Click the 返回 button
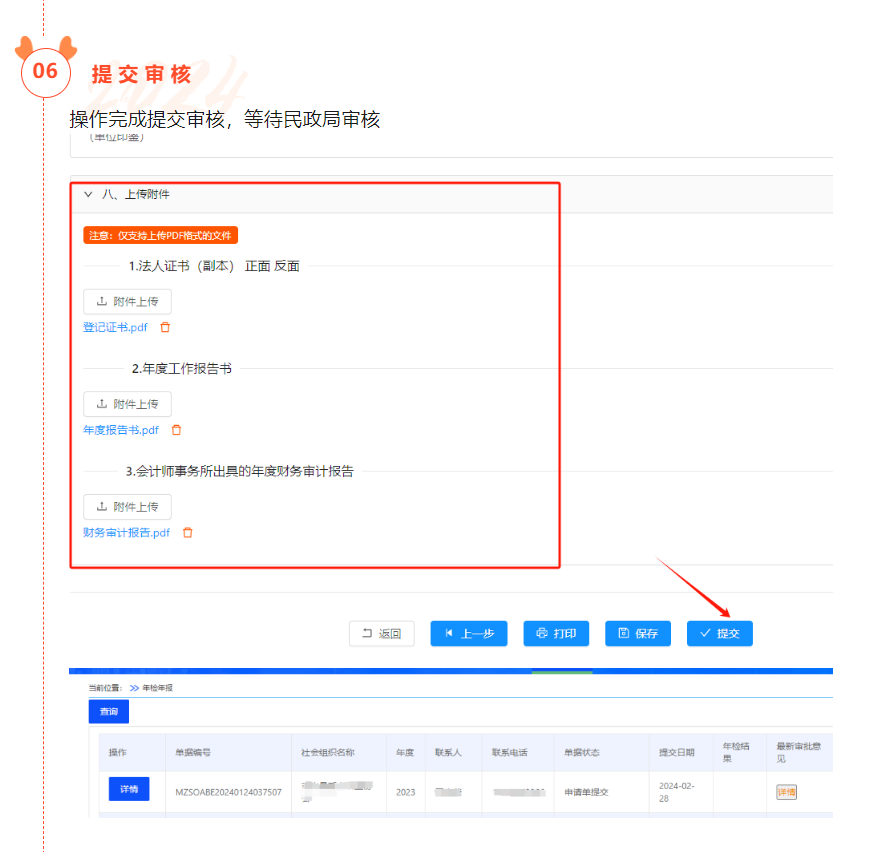The image size is (872, 852). click(x=381, y=633)
